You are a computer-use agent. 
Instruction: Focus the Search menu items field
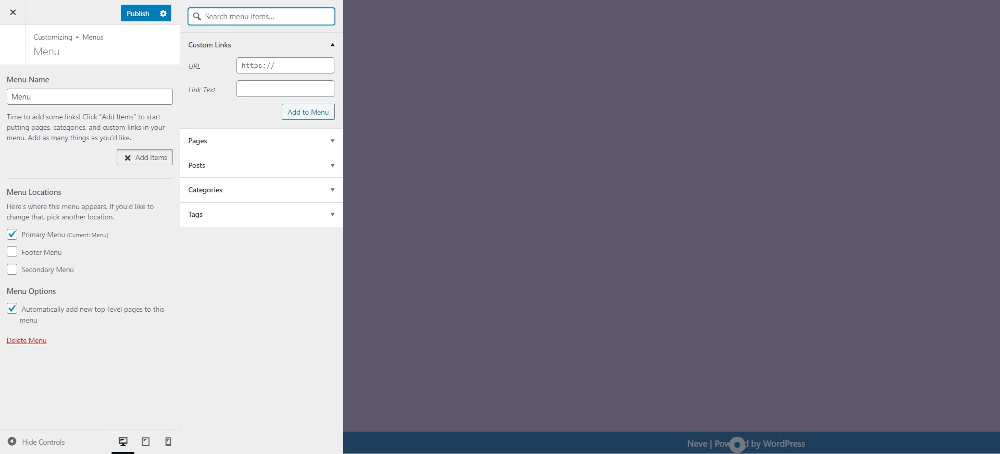click(x=261, y=17)
